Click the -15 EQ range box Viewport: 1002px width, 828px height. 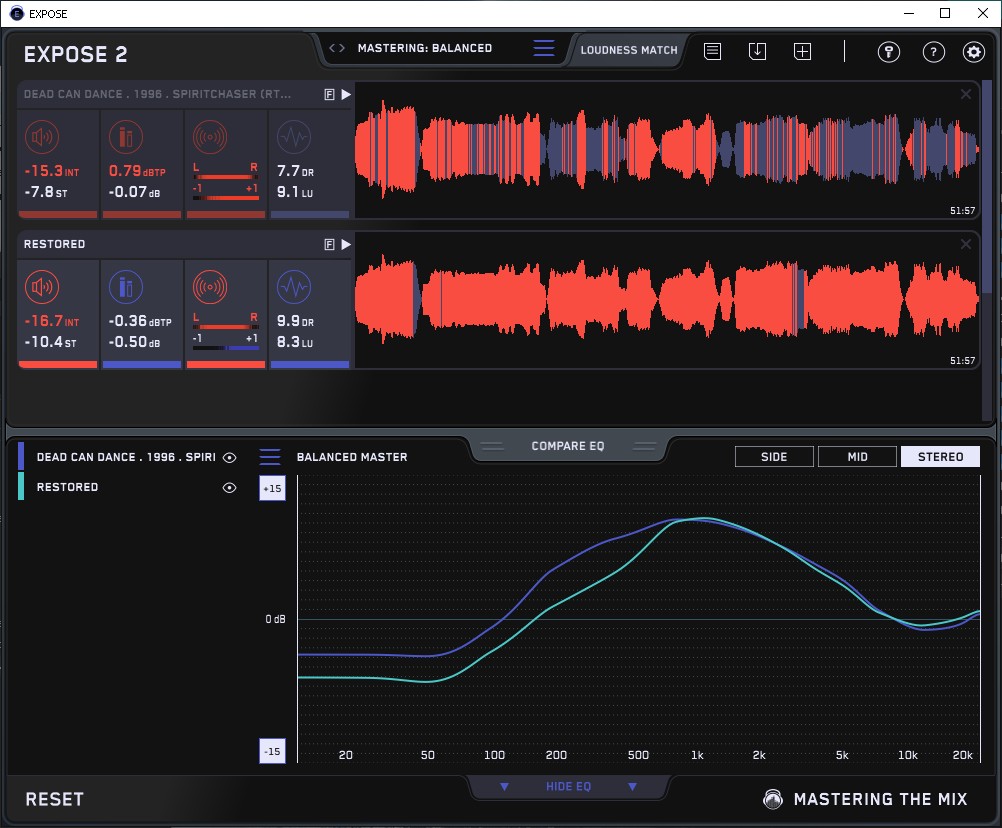(272, 751)
